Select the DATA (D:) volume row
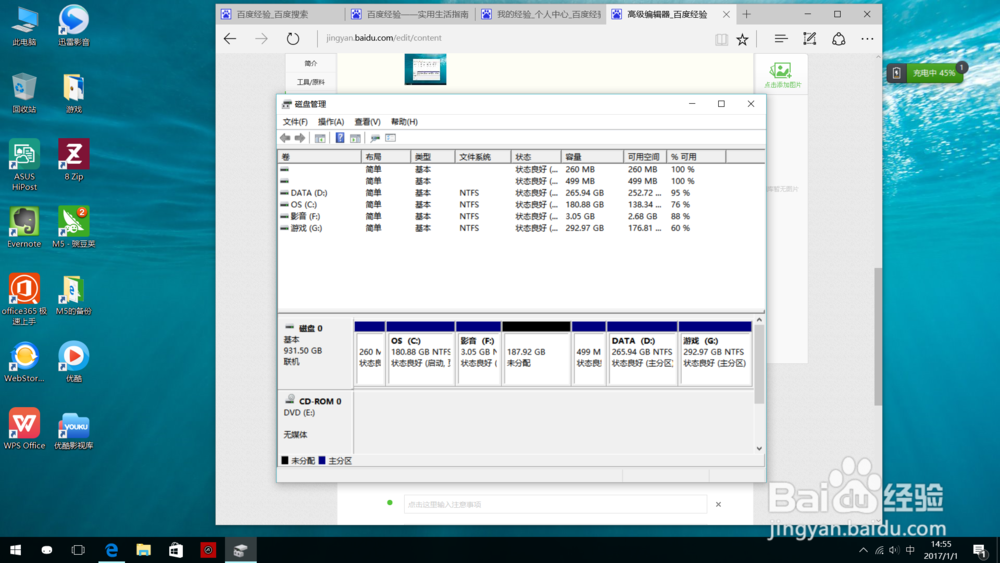The image size is (1000, 563). click(x=520, y=193)
